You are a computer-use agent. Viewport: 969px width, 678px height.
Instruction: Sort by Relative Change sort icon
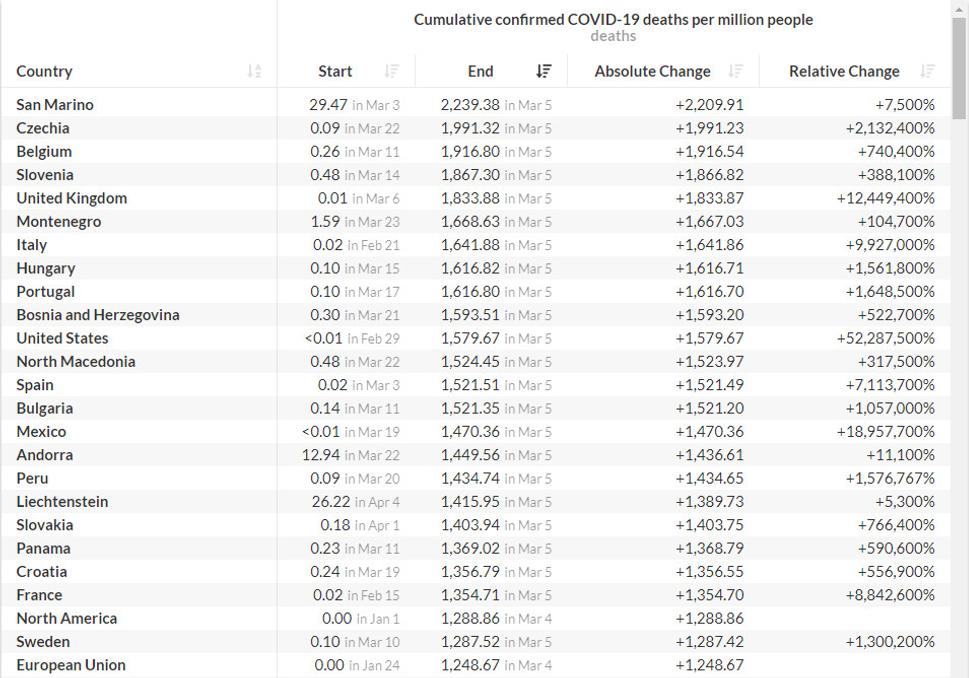tap(927, 71)
